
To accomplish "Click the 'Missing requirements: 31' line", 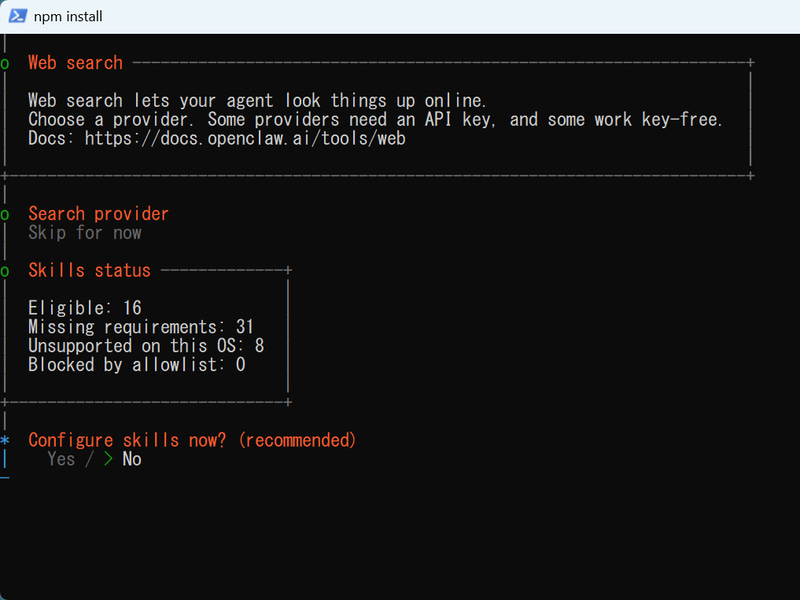I will click(141, 327).
